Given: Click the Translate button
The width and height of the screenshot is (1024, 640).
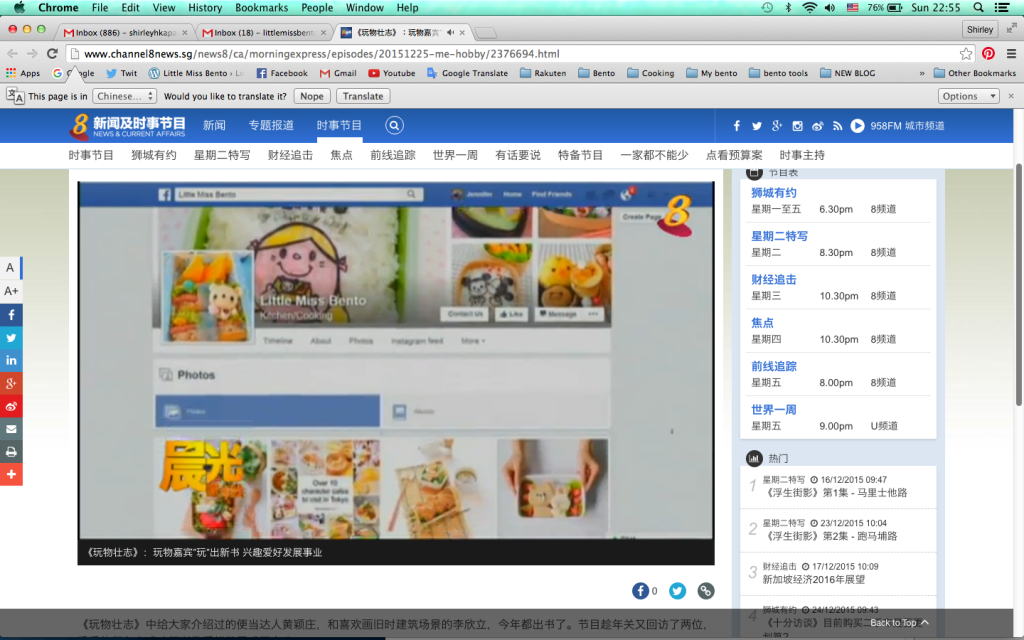Looking at the screenshot, I should (363, 96).
